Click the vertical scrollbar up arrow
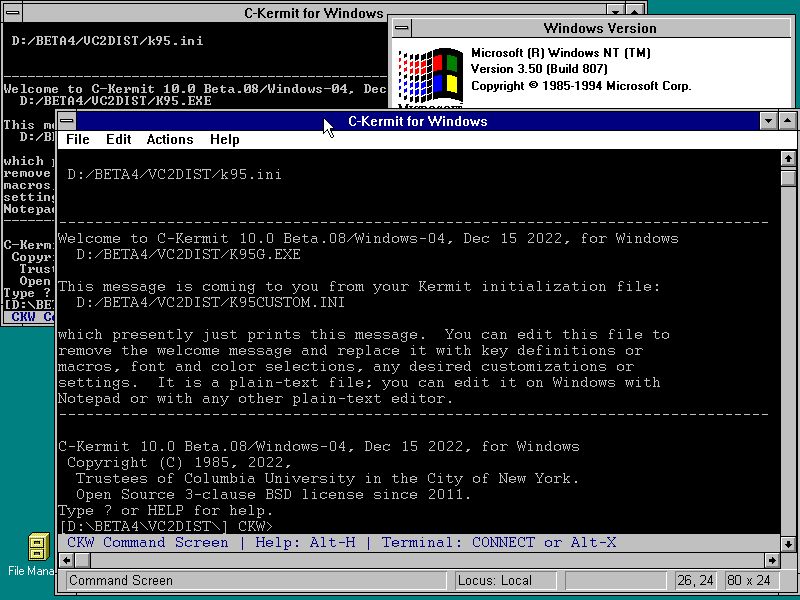Screen dimensions: 800x600 [x=788, y=159]
